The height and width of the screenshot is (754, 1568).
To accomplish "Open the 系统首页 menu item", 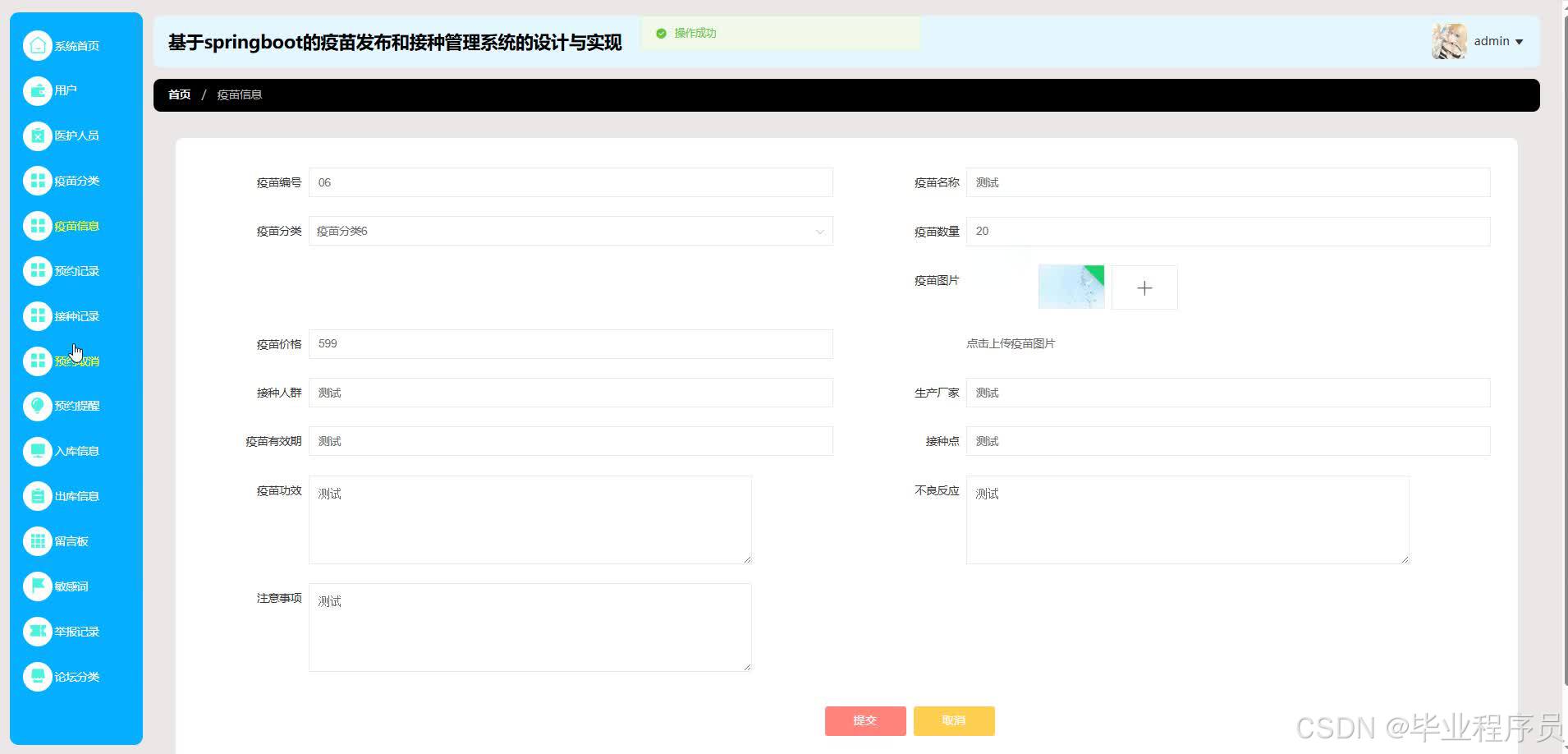I will [76, 45].
